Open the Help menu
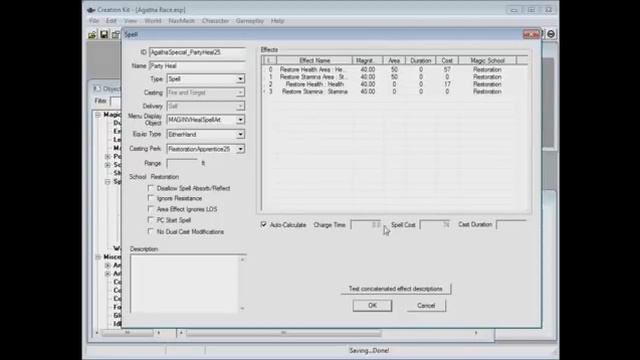640x360 pixels. (278, 21)
